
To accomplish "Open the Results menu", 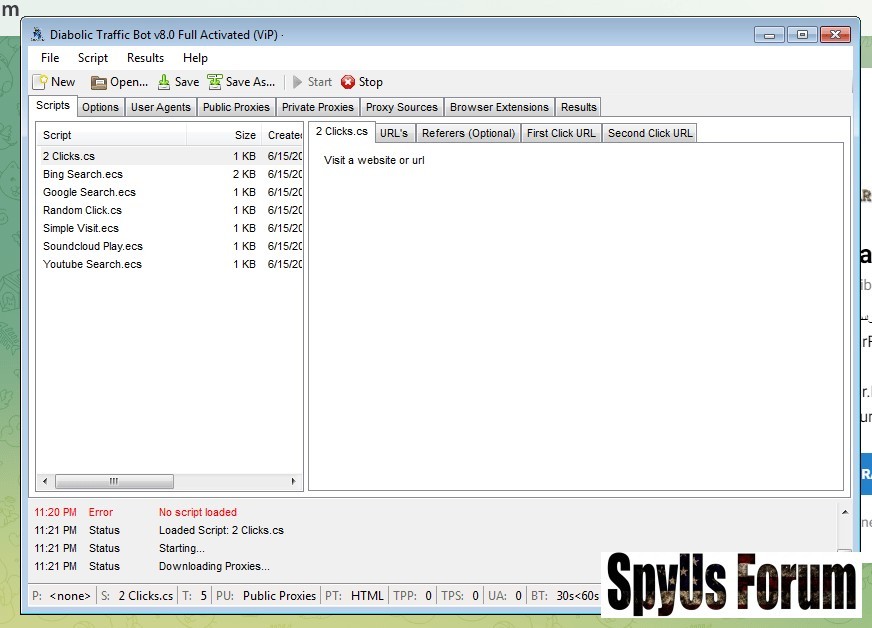I will [x=146, y=58].
